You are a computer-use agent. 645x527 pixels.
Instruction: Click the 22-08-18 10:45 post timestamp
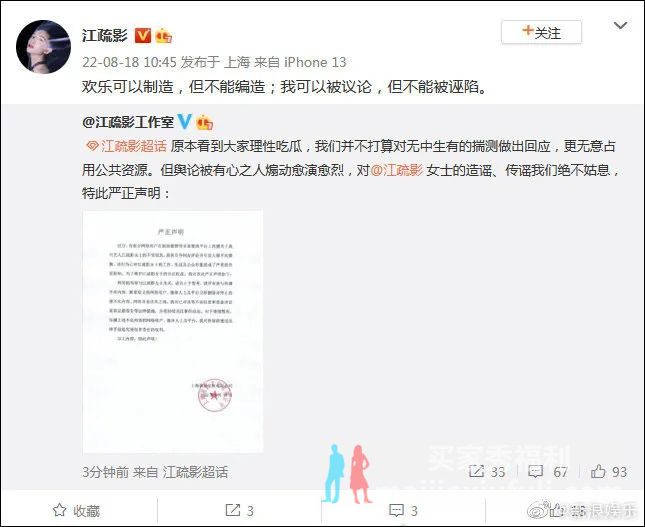[129, 62]
